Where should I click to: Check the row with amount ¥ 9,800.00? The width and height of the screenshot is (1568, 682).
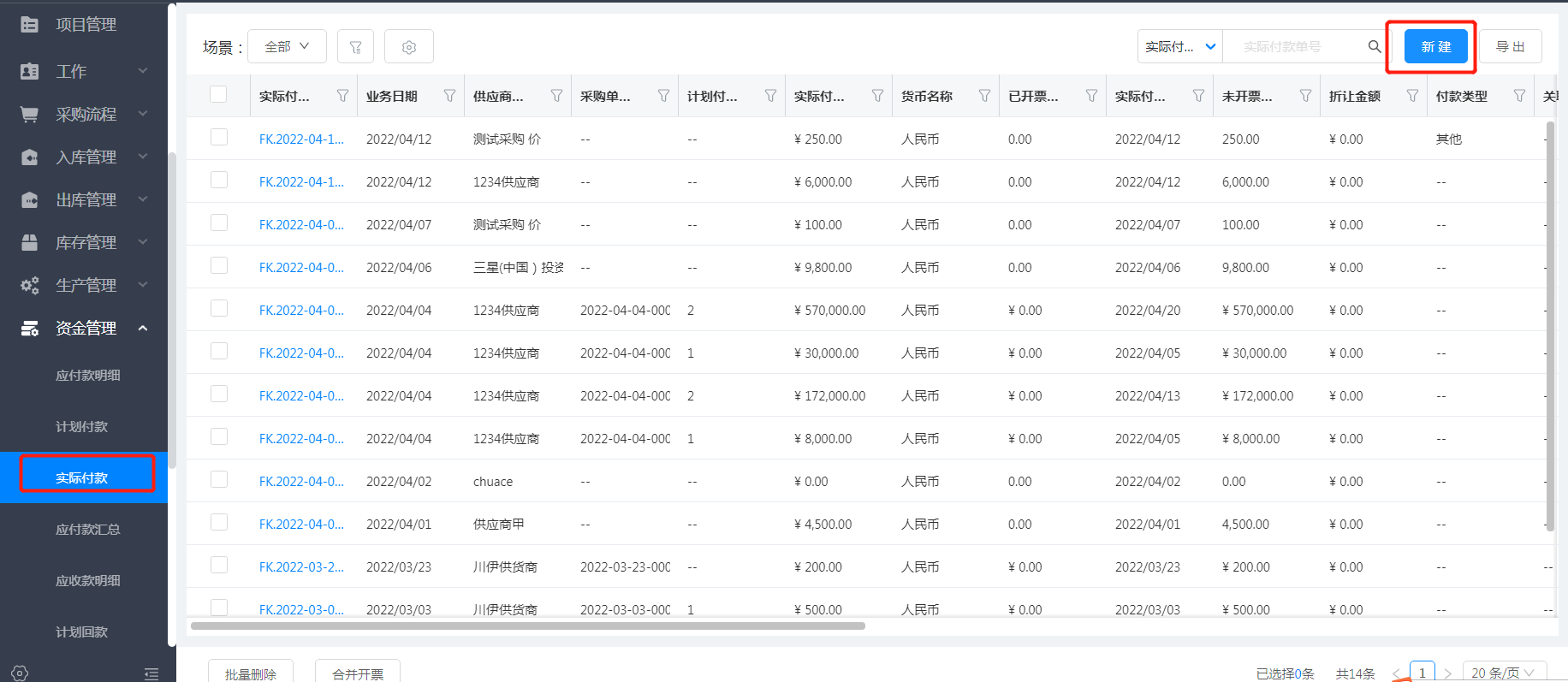tap(219, 265)
